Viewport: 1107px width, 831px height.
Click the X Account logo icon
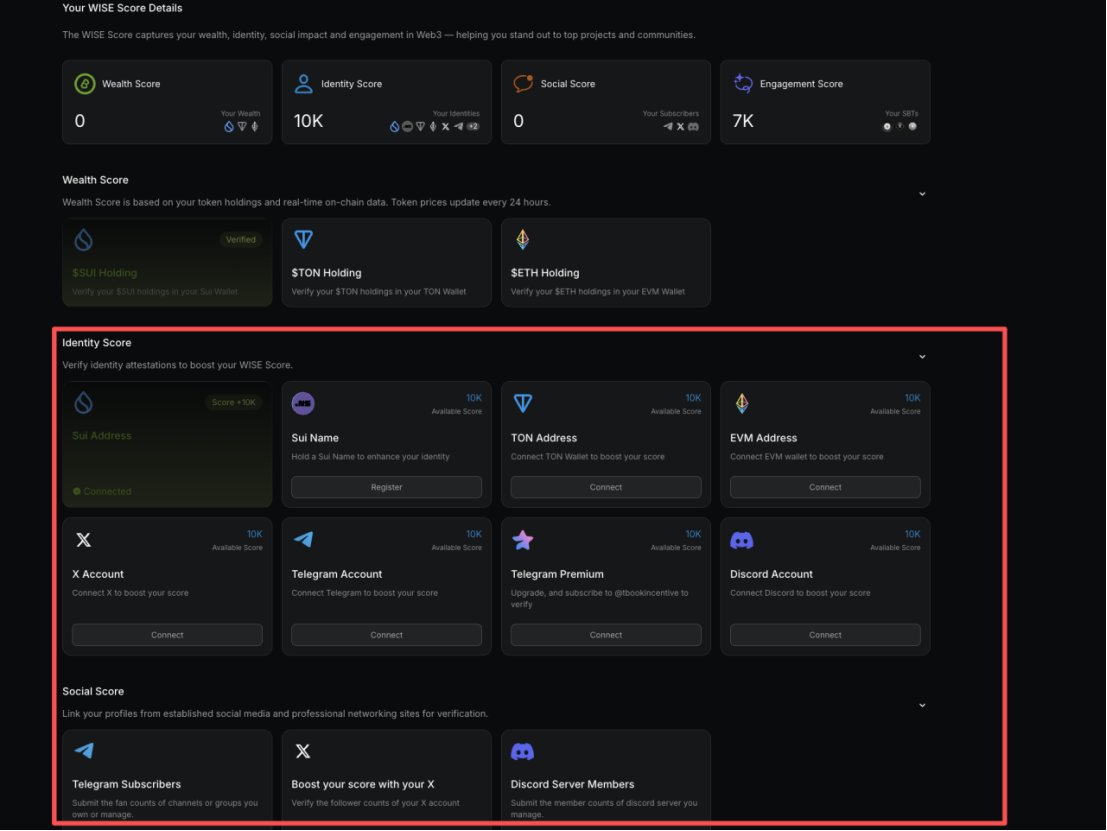pyautogui.click(x=84, y=540)
